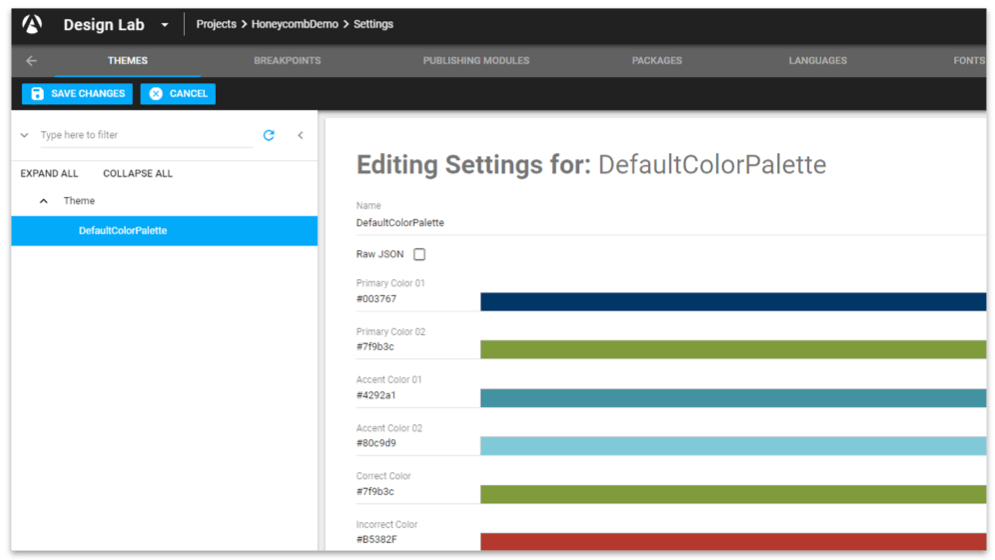Click the Expand All button

point(49,173)
